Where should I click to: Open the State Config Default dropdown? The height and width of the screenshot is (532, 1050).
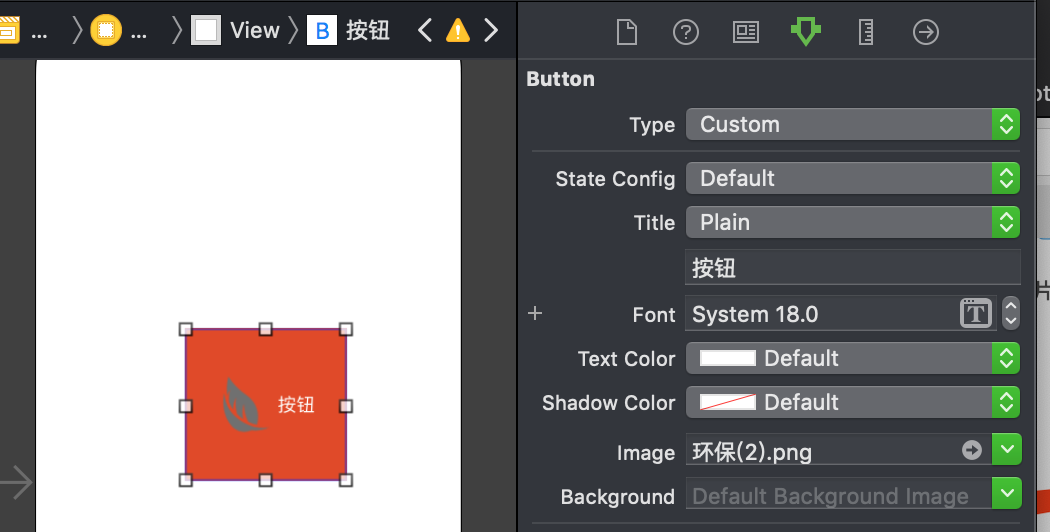pyautogui.click(x=852, y=178)
